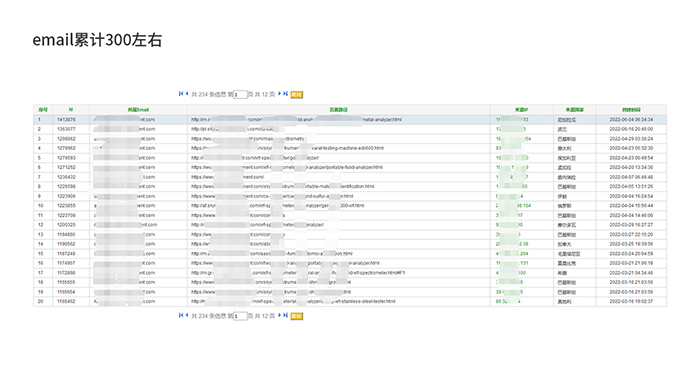700x384 pixels.
Task: Click the Id column header
Action: pyautogui.click(x=71, y=109)
